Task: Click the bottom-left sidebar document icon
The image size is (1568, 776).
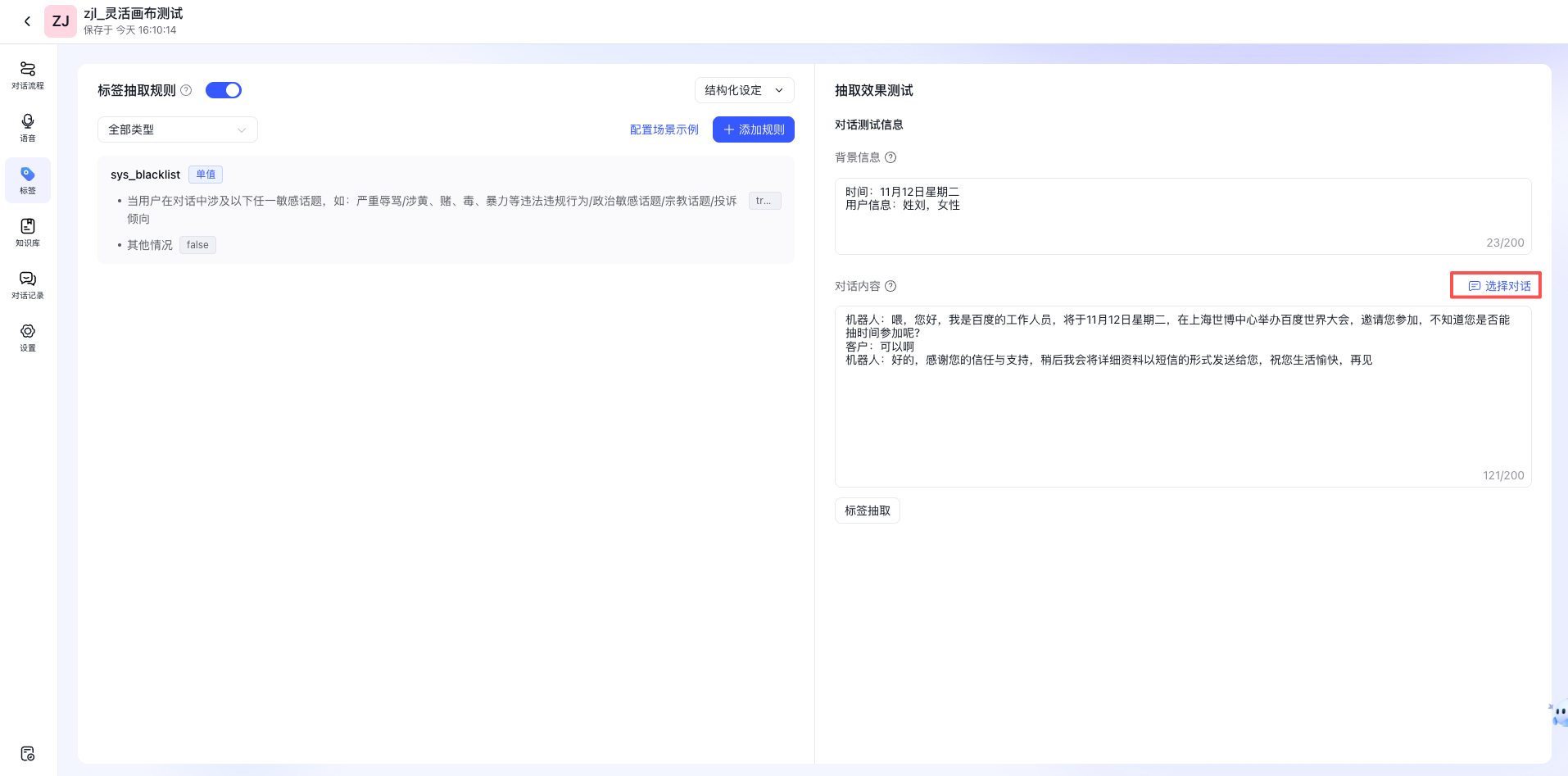Action: 28,753
